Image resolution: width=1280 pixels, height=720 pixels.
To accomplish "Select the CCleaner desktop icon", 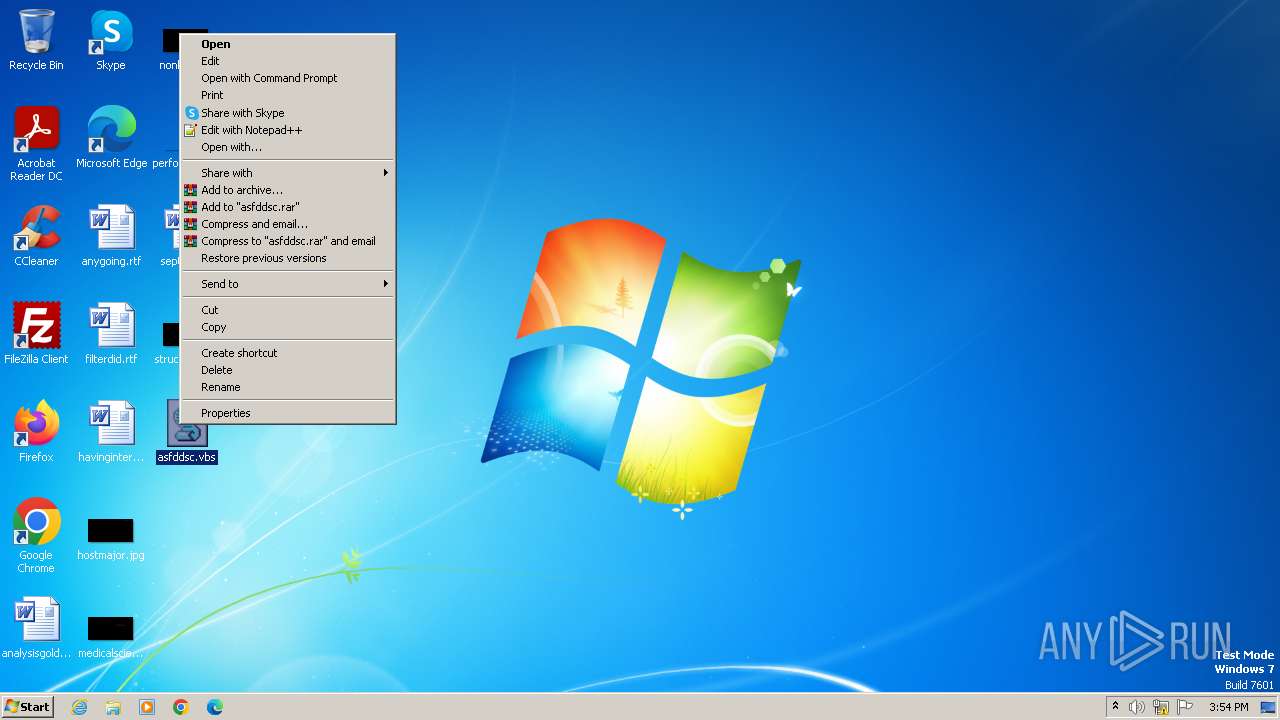I will 36,236.
